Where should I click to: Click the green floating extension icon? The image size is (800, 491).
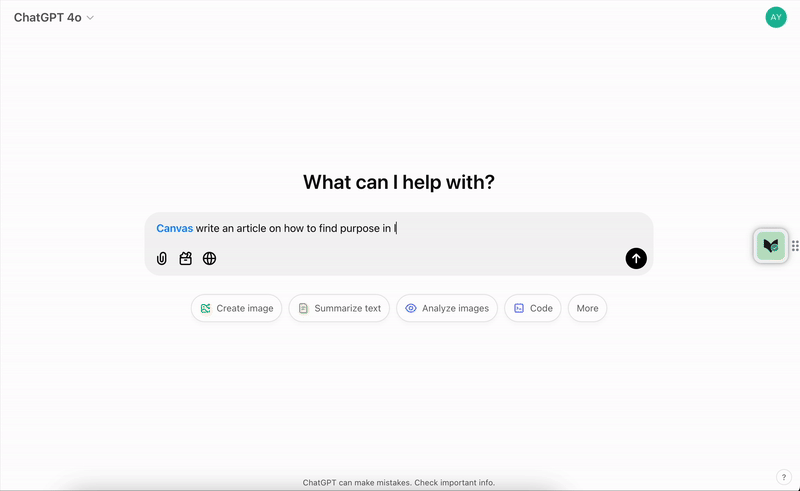pyautogui.click(x=770, y=246)
